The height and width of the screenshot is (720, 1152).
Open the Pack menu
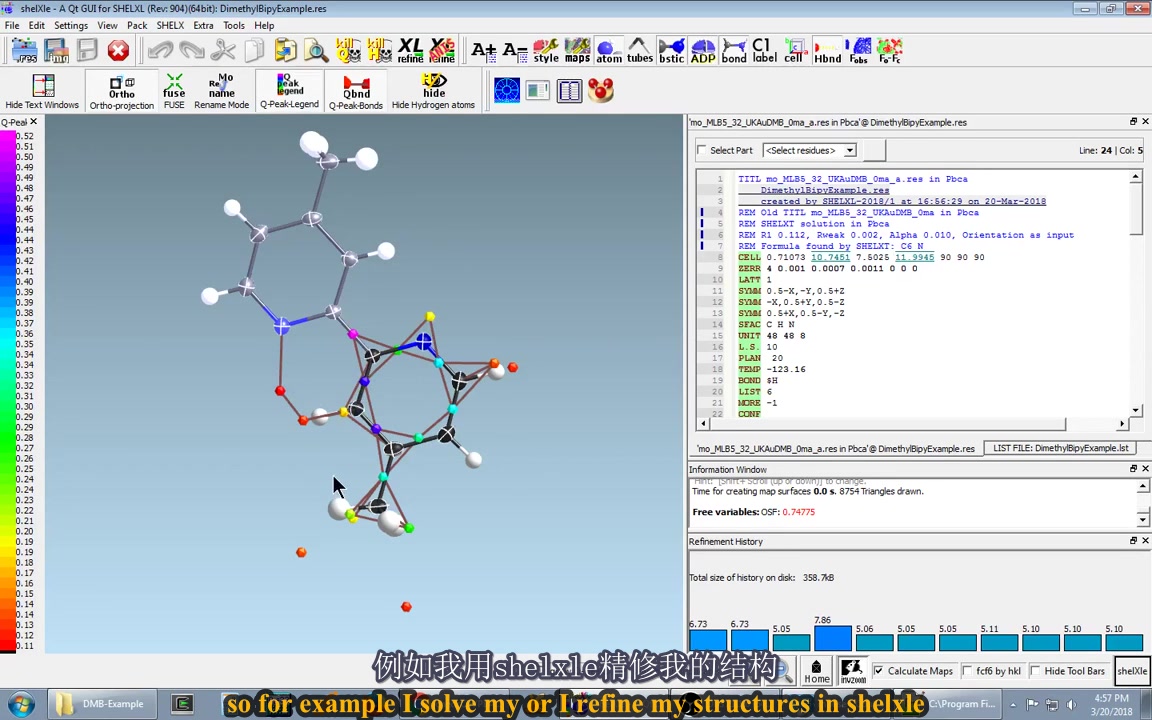137,25
